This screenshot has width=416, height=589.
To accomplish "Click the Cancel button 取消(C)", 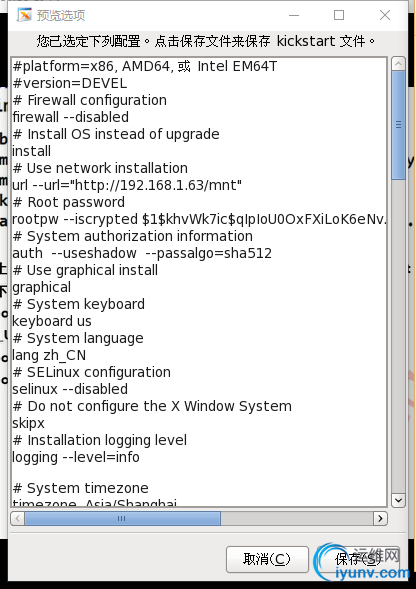I will 267,559.
